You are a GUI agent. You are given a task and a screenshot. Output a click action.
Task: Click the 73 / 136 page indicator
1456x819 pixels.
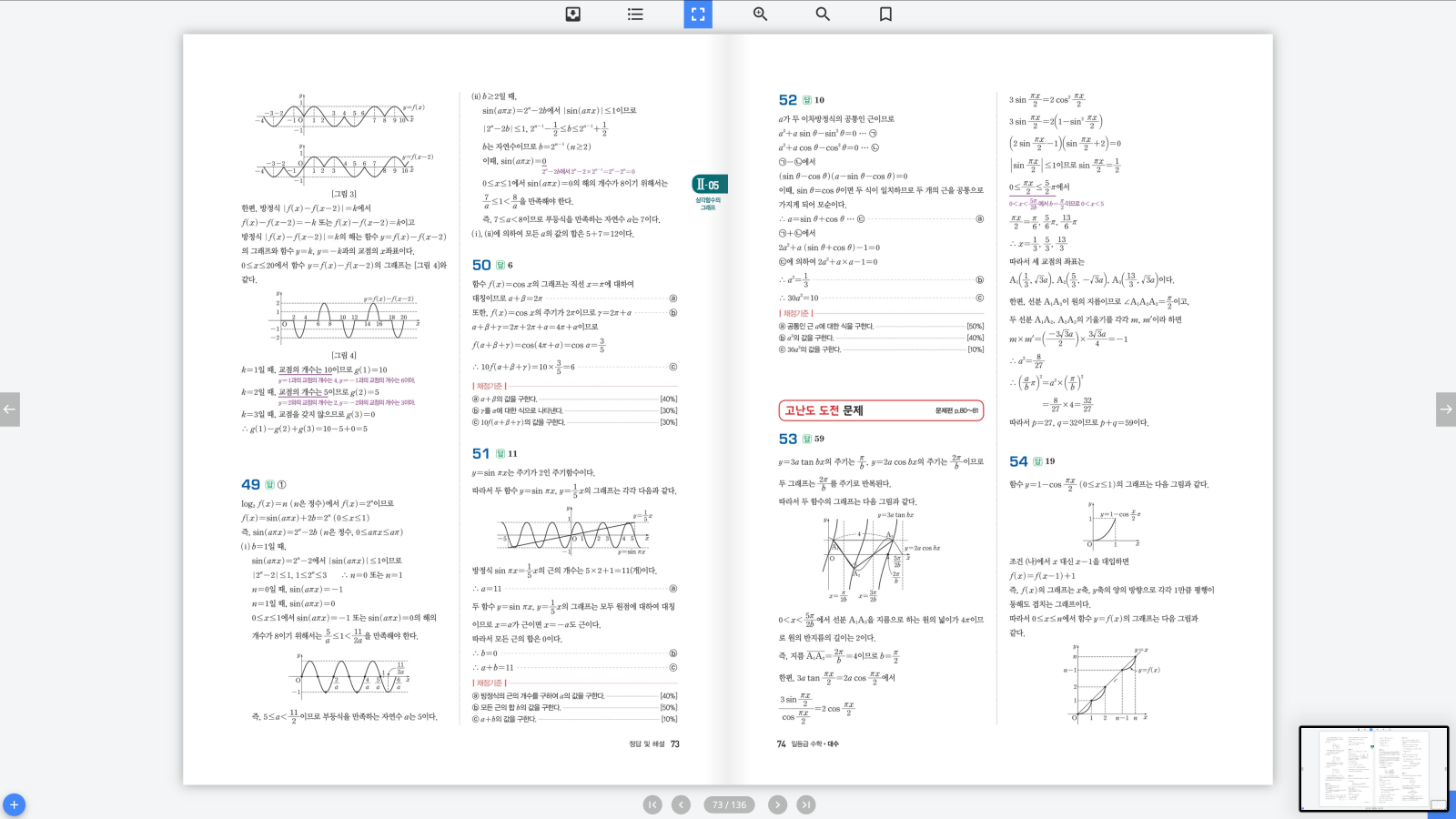(x=729, y=804)
